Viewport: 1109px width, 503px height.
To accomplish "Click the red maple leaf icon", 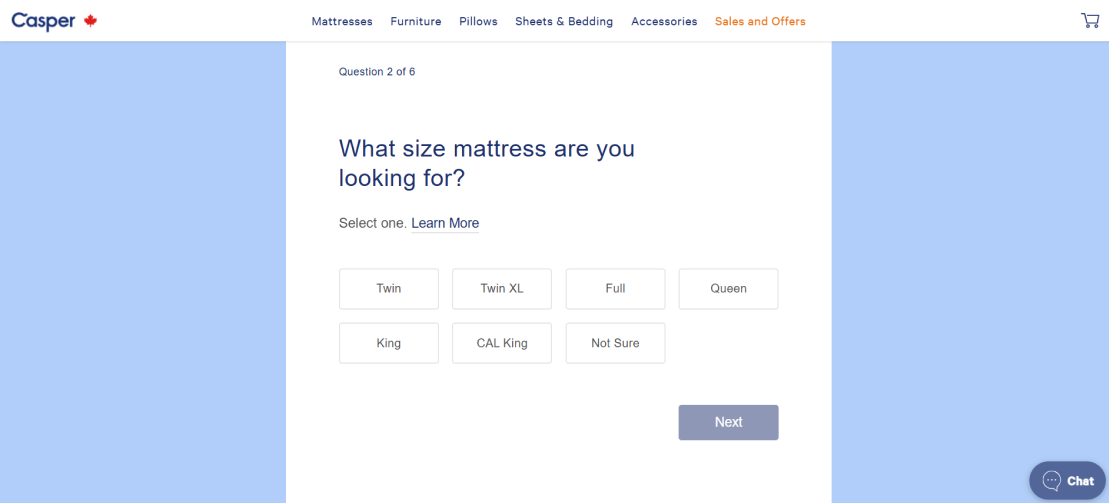I will click(x=90, y=21).
